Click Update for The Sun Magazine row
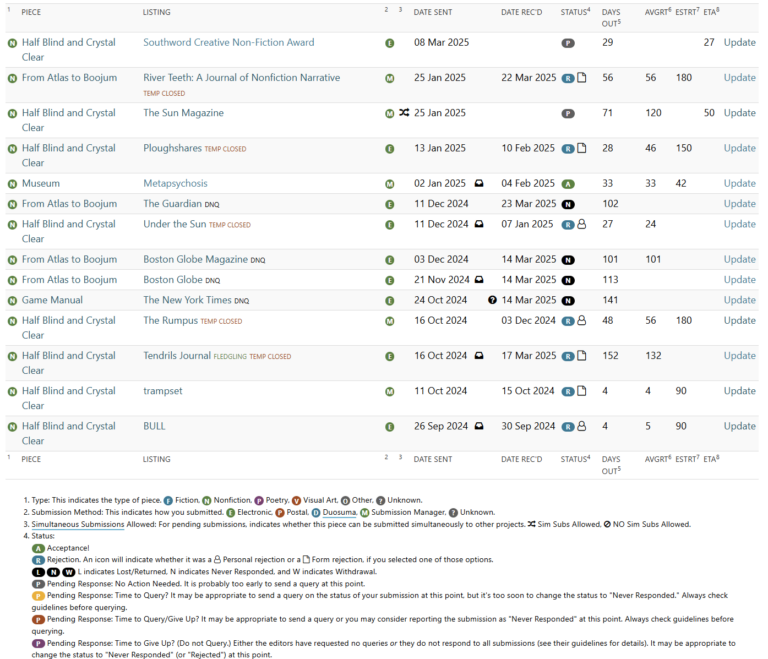768x659 pixels. pos(740,113)
